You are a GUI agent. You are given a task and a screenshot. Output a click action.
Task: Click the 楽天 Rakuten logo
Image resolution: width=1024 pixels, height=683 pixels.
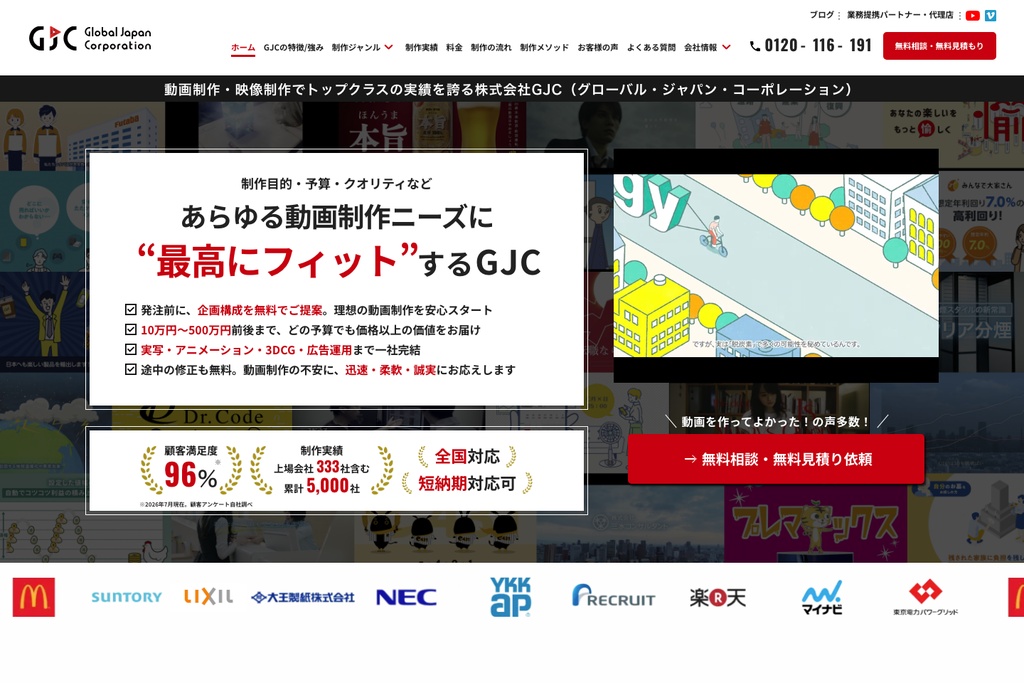tap(718, 597)
